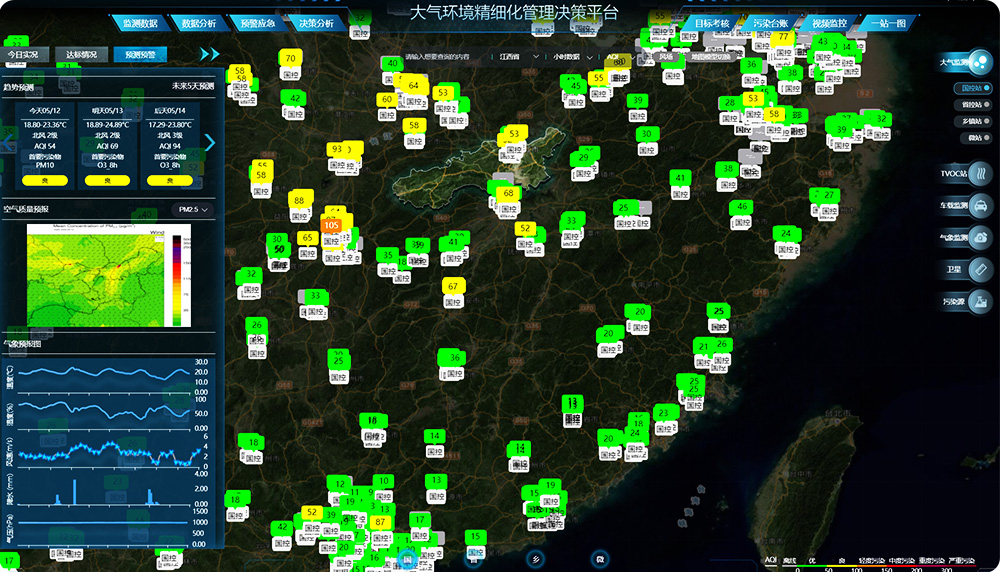The width and height of the screenshot is (1000, 572).
Task: Open the 卫星 satellite layer icon
Action: (982, 270)
